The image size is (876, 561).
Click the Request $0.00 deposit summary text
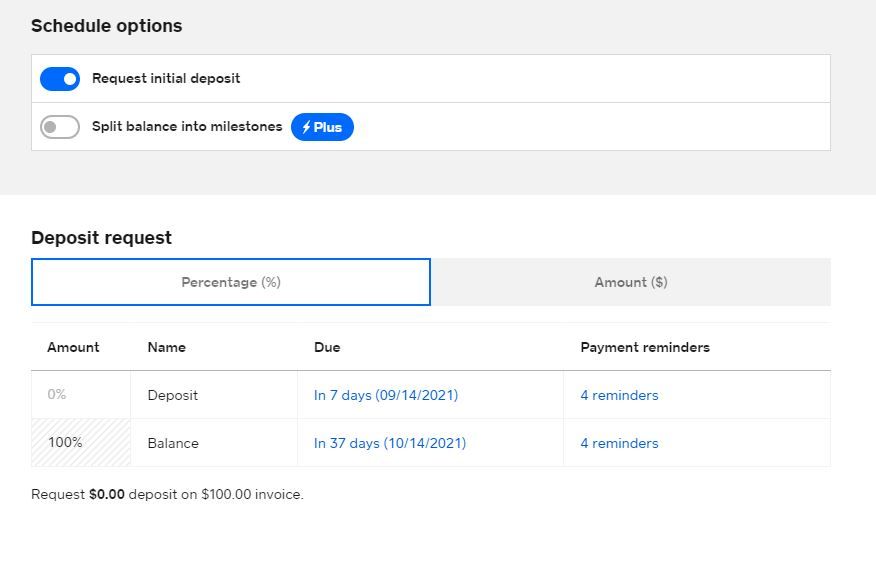167,494
